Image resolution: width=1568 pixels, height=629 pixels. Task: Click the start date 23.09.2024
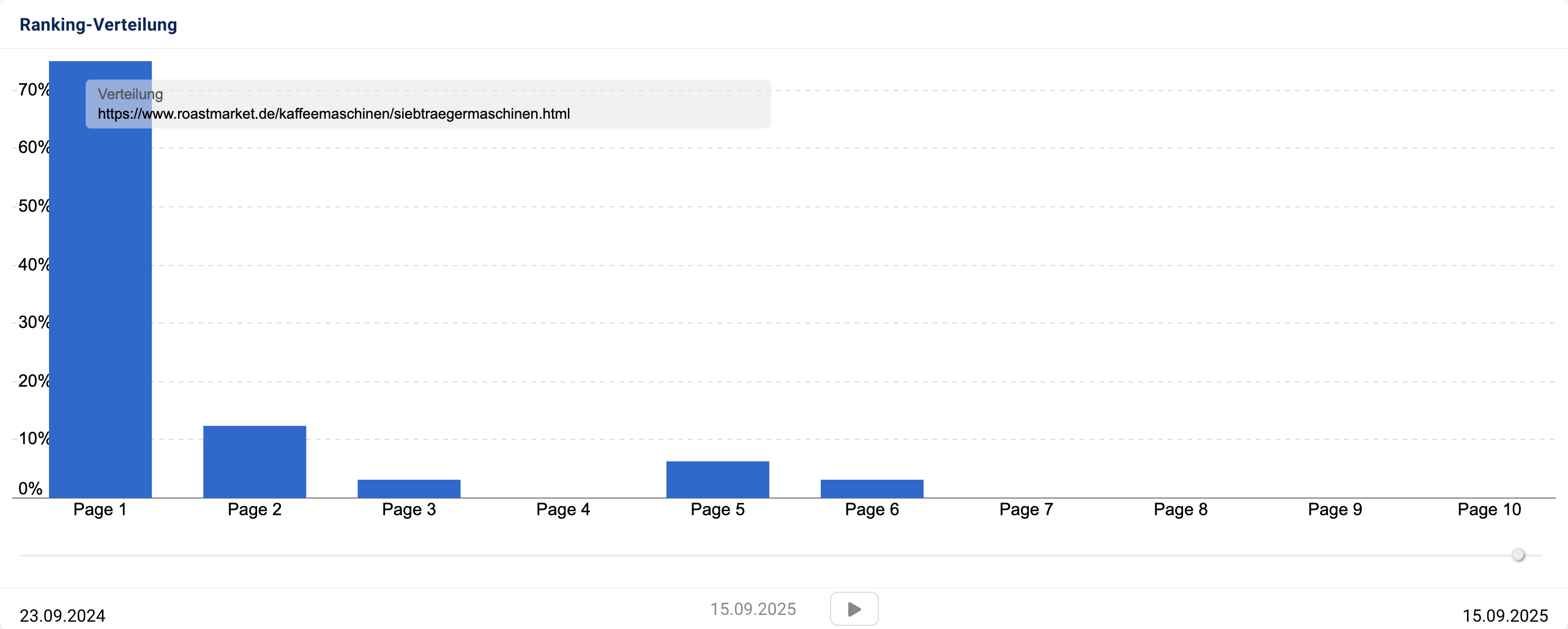coord(62,615)
